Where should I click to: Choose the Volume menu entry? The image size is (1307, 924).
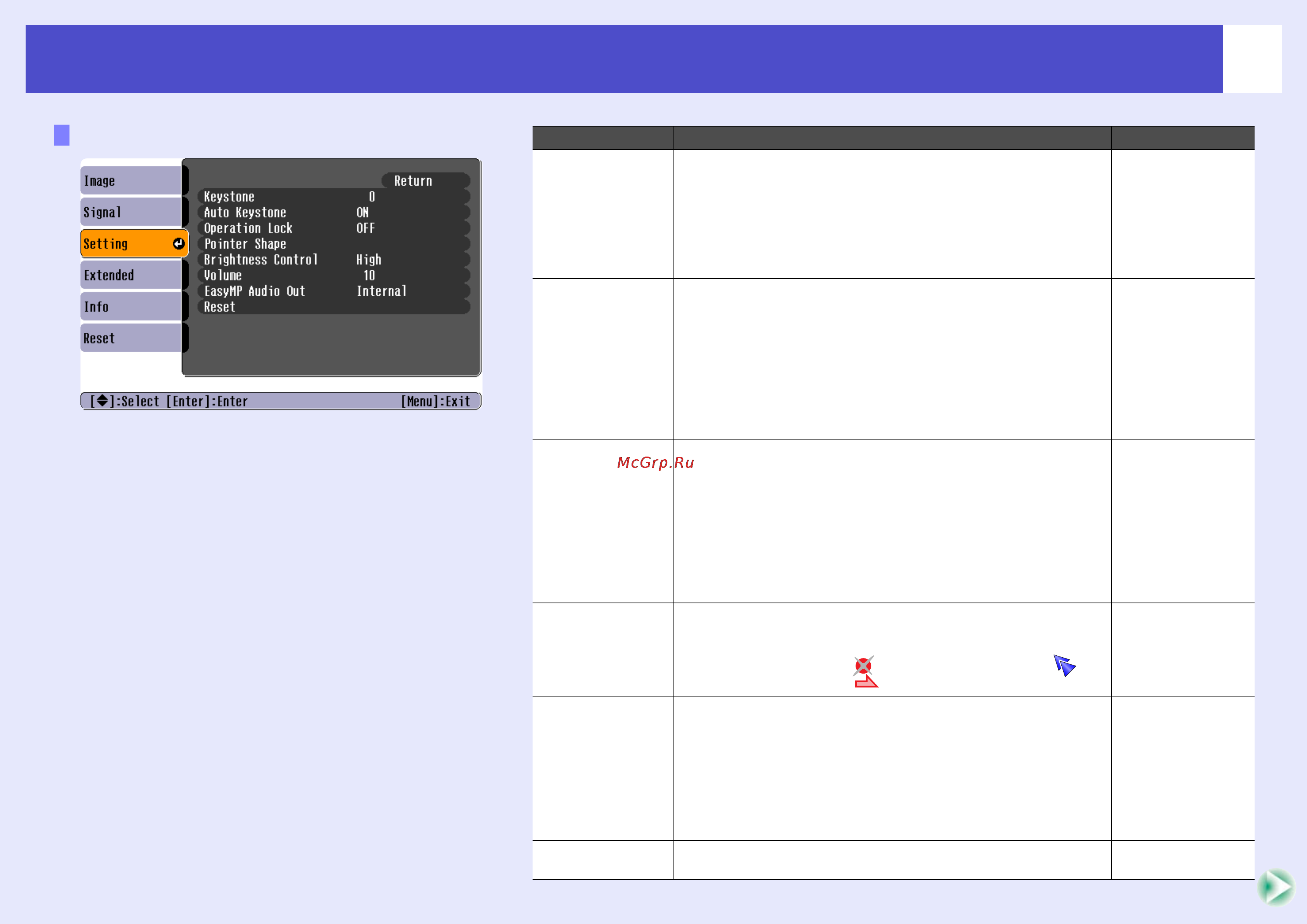click(x=333, y=276)
